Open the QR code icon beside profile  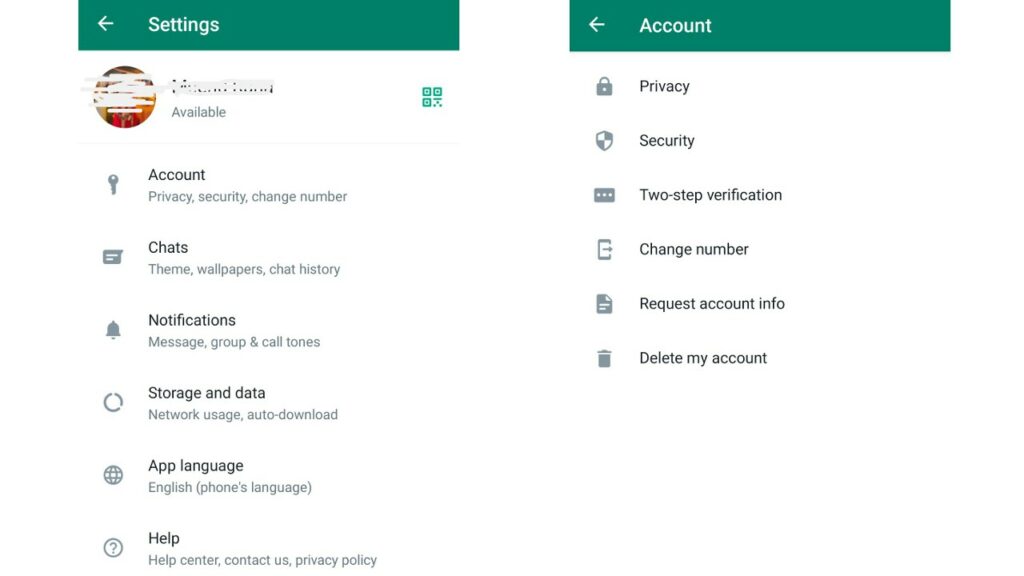432,97
